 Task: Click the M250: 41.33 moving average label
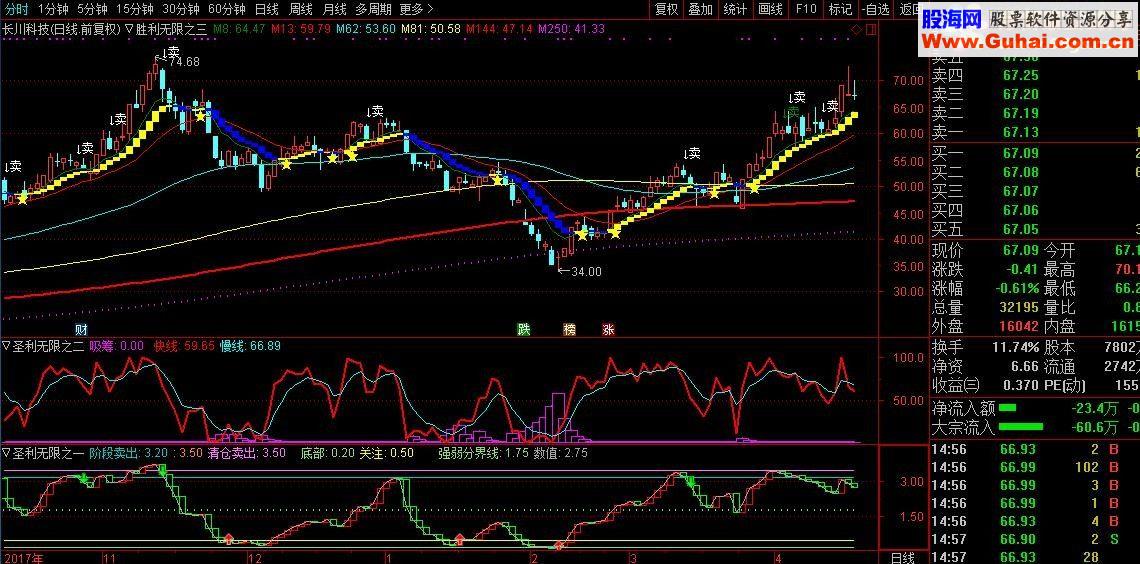pyautogui.click(x=571, y=29)
